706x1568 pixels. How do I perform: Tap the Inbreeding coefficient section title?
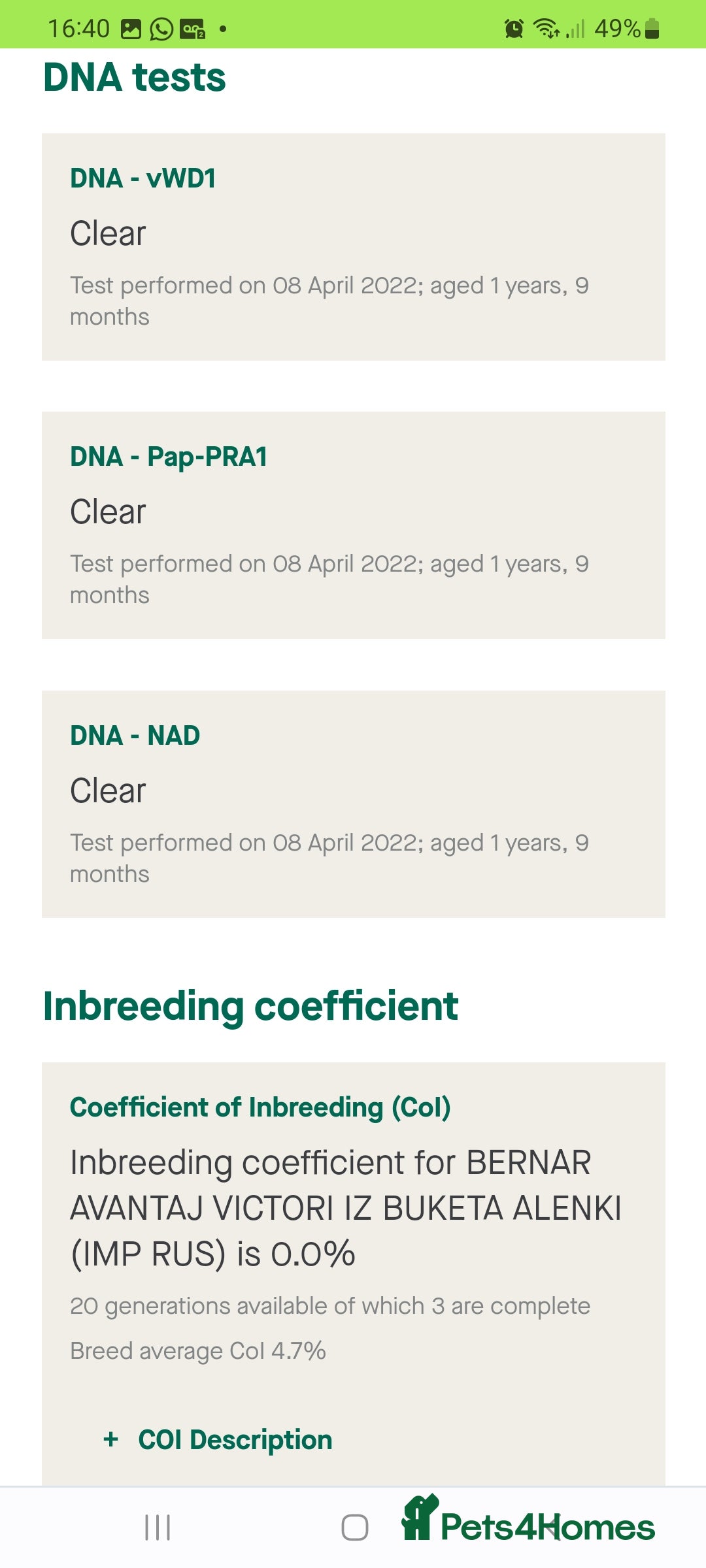tap(250, 1005)
